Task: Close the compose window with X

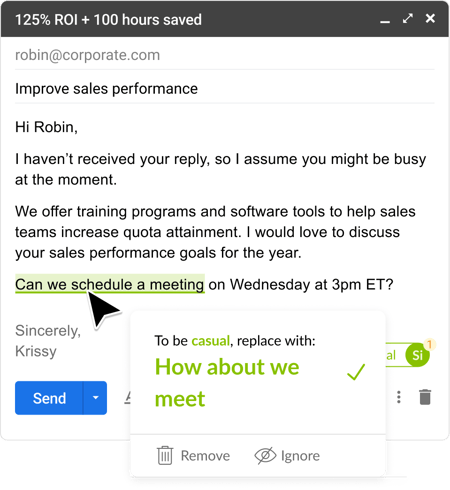Action: pos(430,18)
